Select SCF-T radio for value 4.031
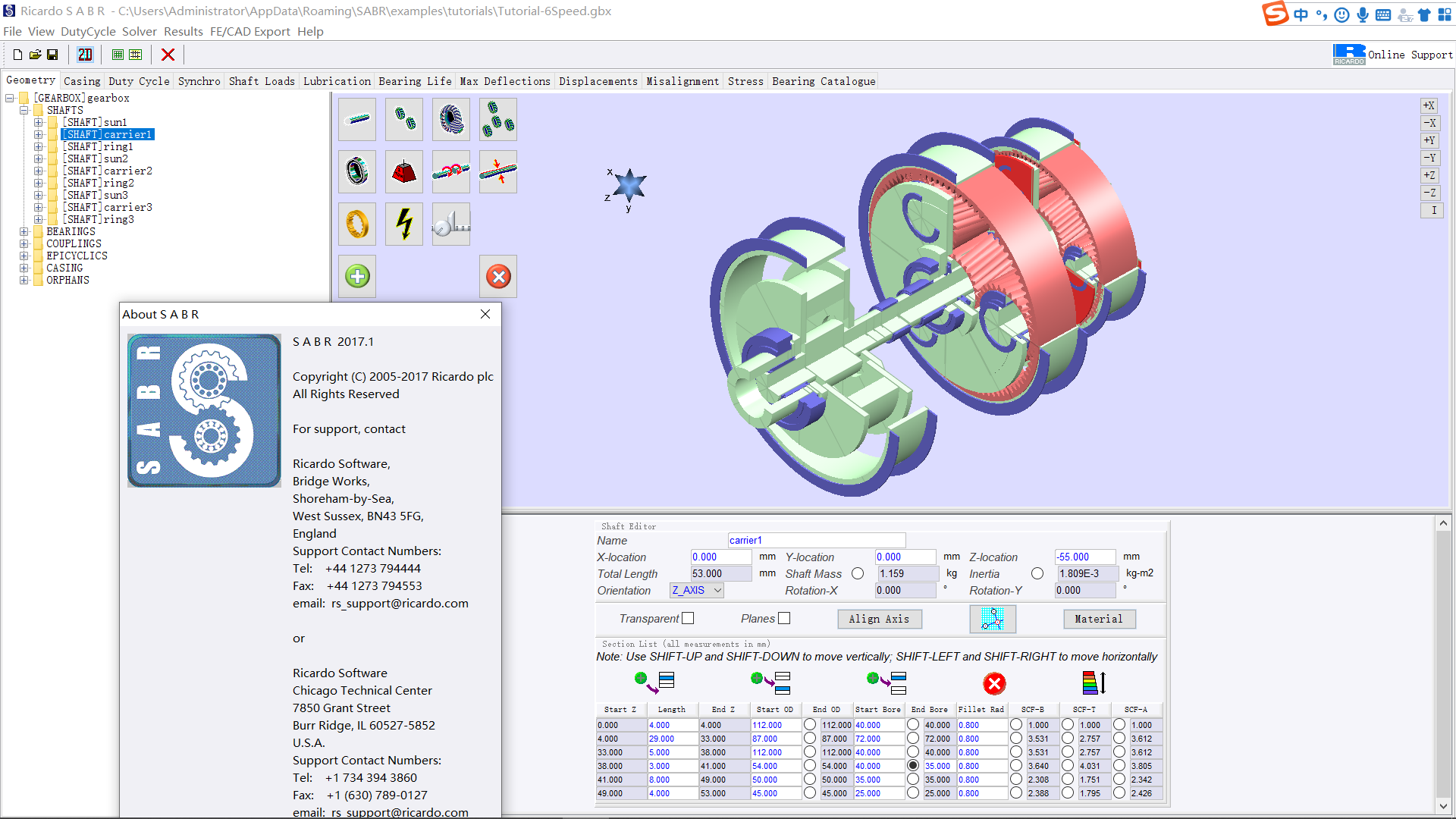Screen dimensions: 1456x819 pos(1068,766)
